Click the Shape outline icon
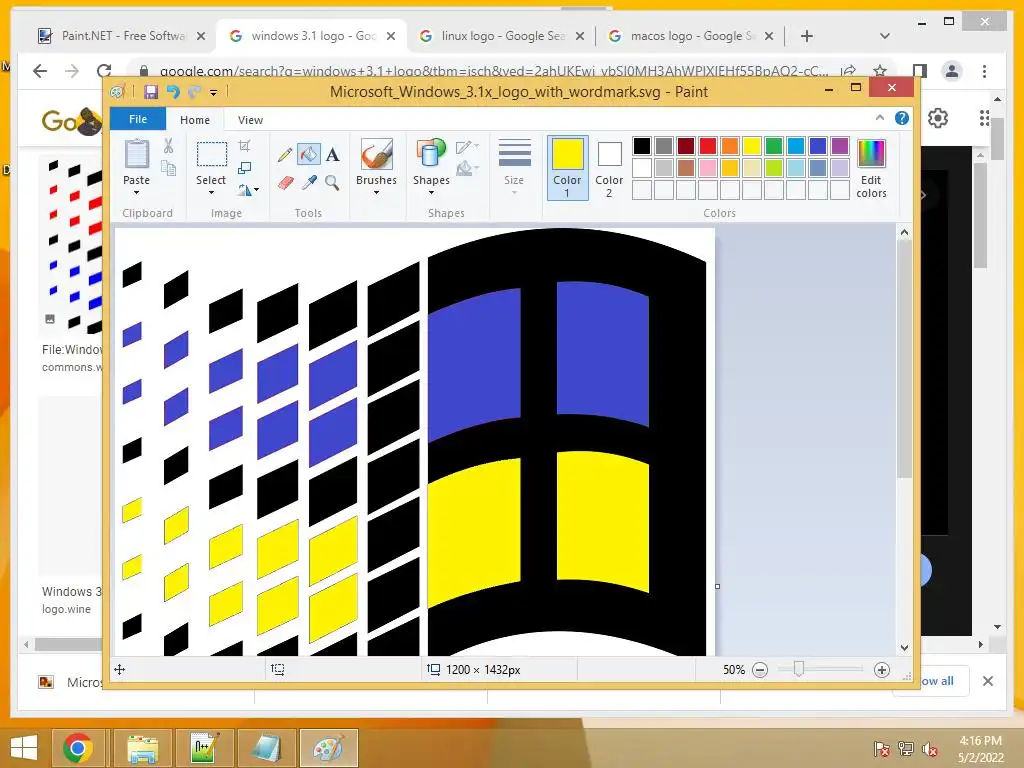Image resolution: width=1024 pixels, height=768 pixels. pos(464,148)
